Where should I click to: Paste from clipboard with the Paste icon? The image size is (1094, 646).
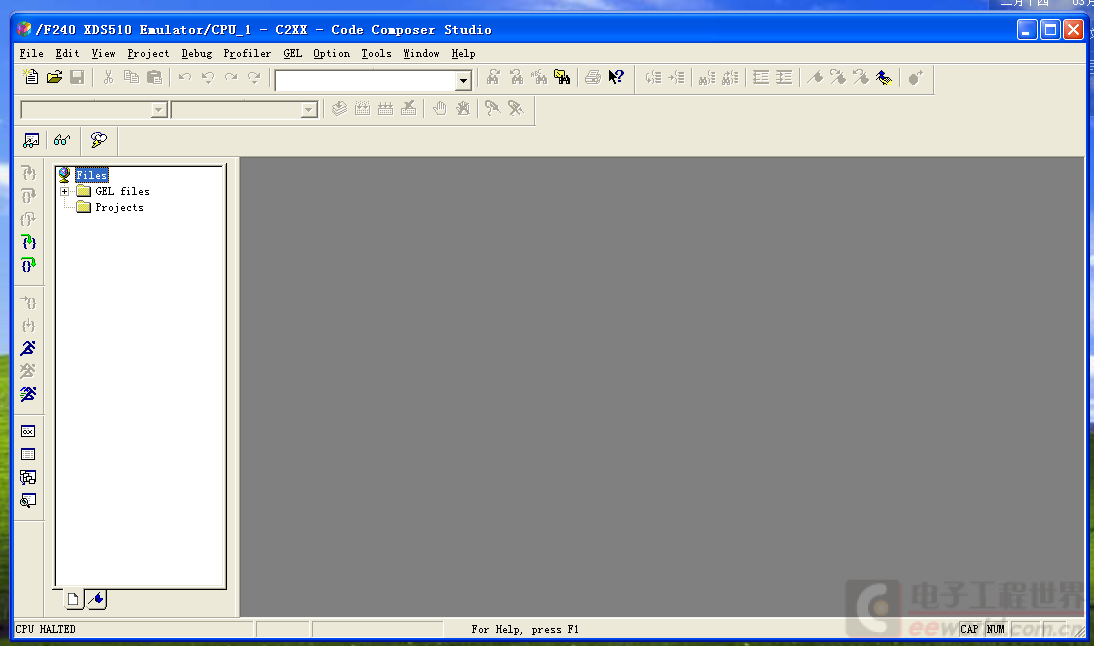[154, 77]
